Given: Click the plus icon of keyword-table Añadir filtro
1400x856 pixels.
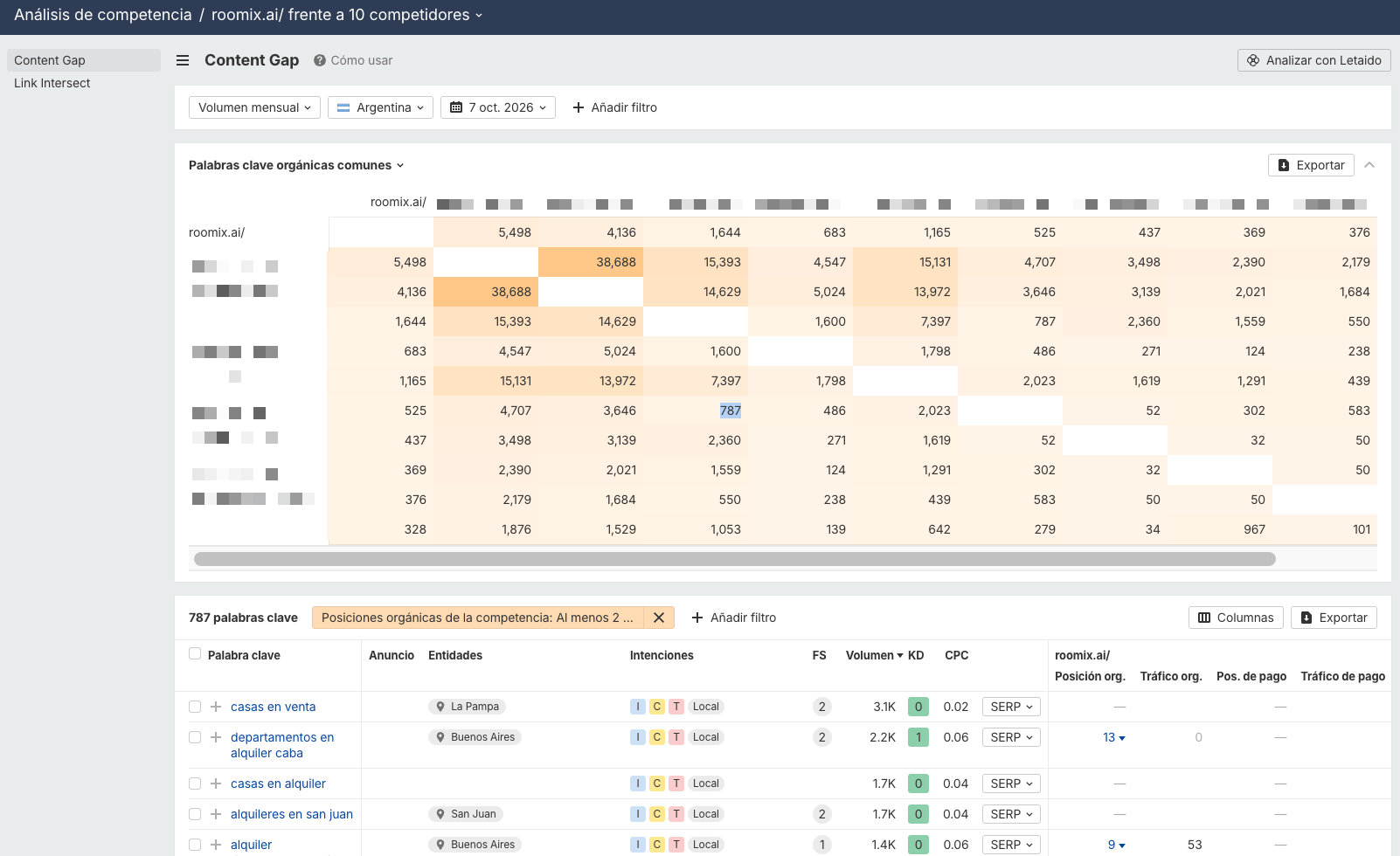Looking at the screenshot, I should [697, 618].
